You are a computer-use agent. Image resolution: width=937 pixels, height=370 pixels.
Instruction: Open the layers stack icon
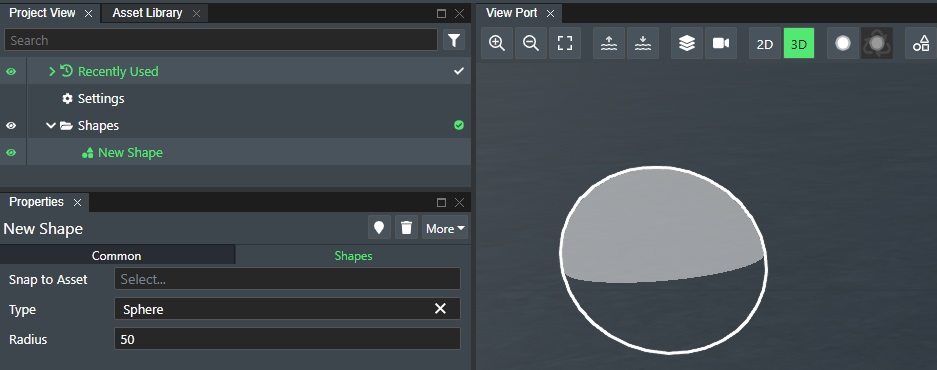point(687,43)
